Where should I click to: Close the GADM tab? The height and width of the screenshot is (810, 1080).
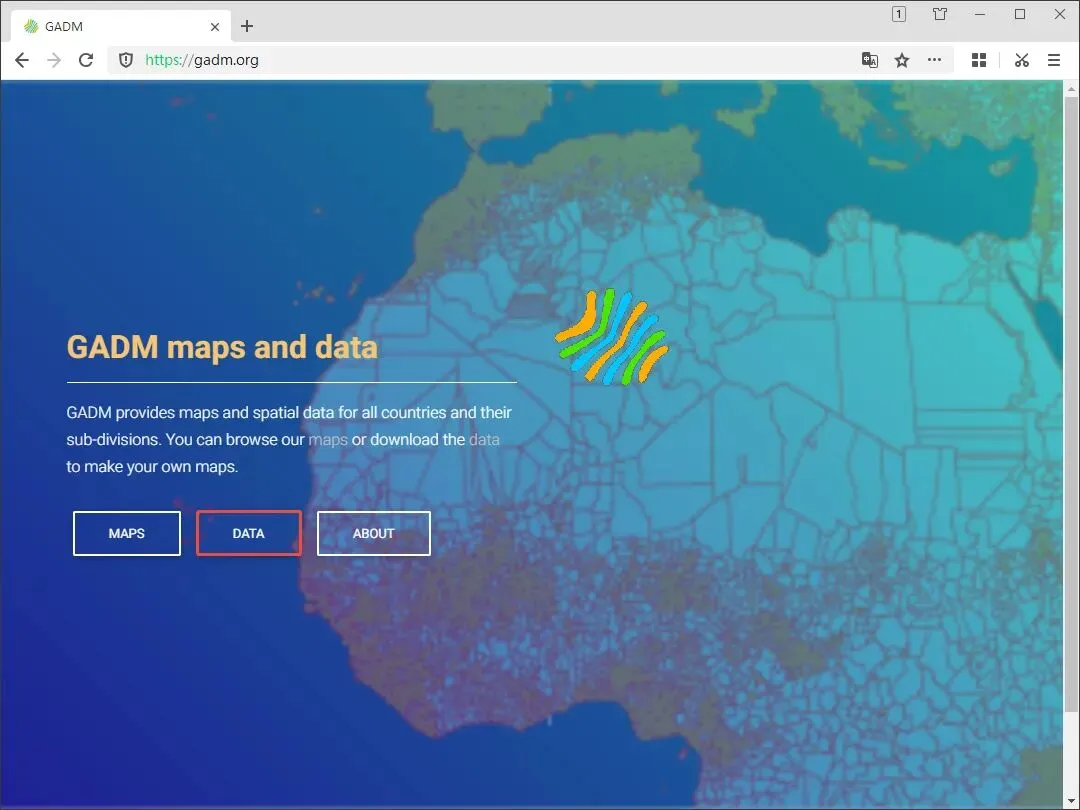215,27
